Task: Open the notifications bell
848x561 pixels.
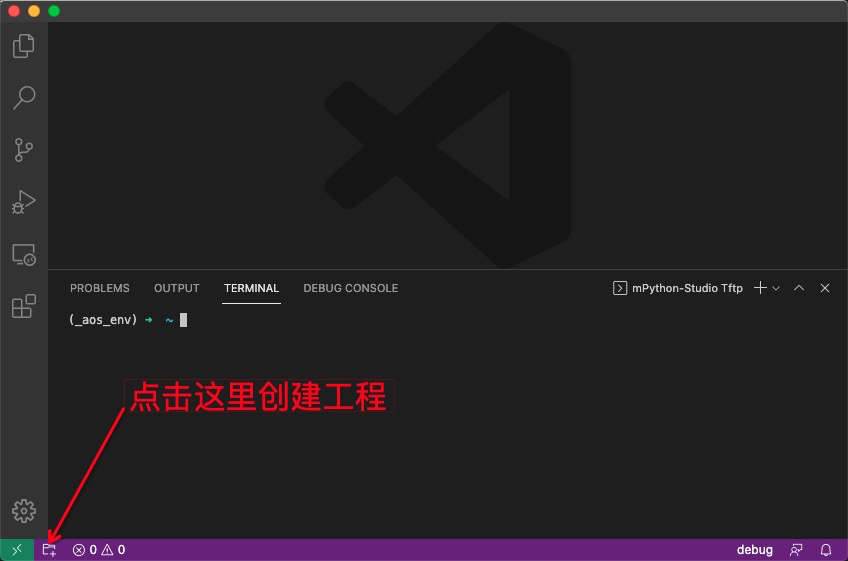Action: click(826, 550)
